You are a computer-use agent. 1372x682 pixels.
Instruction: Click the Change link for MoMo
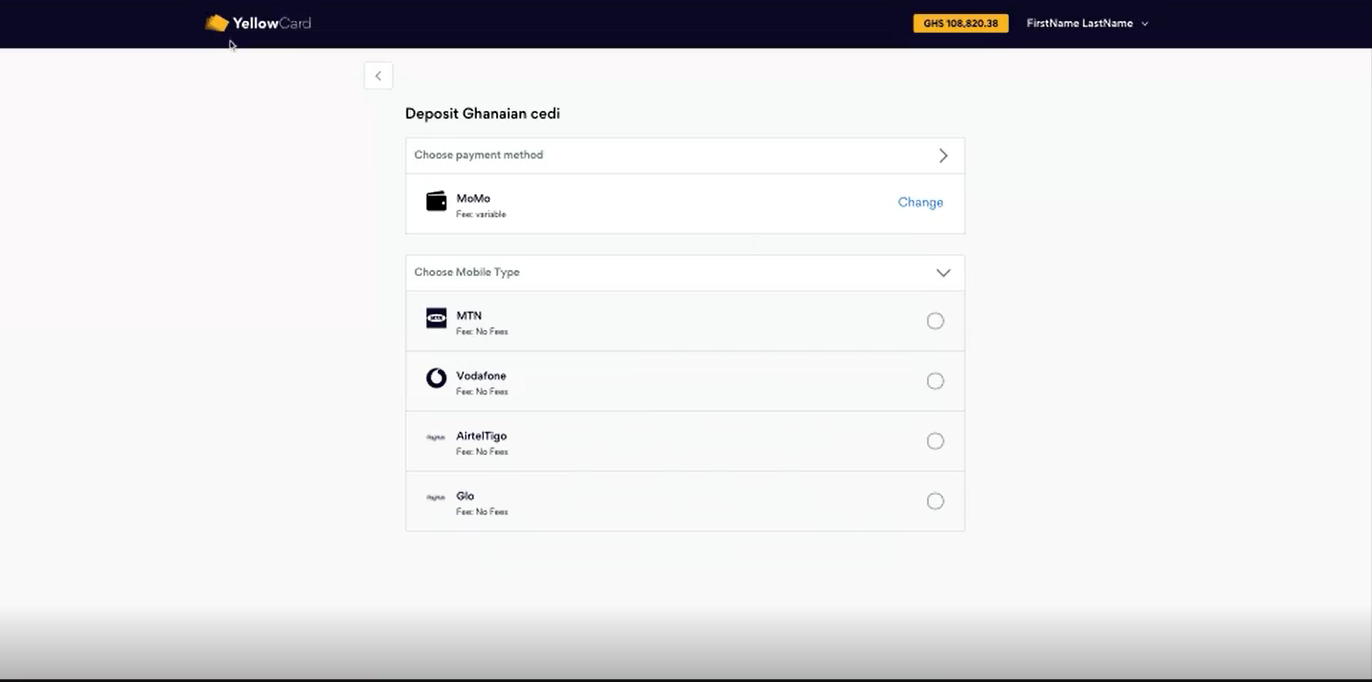pos(920,202)
